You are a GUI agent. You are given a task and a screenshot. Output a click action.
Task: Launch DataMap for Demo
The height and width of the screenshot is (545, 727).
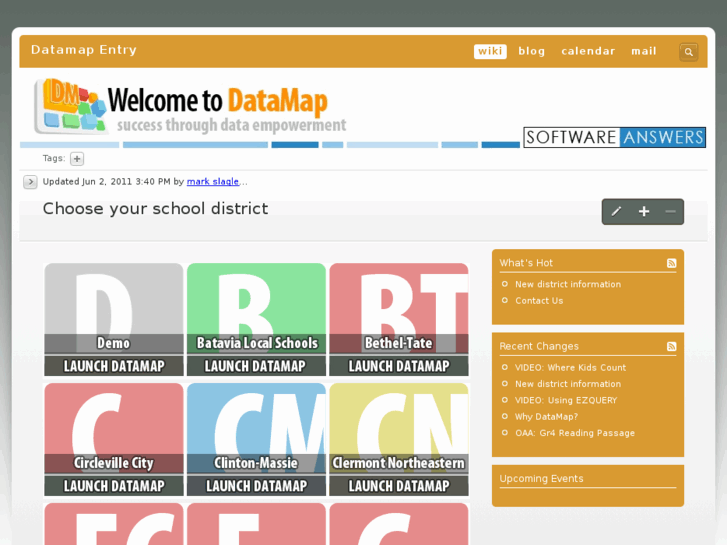(114, 366)
